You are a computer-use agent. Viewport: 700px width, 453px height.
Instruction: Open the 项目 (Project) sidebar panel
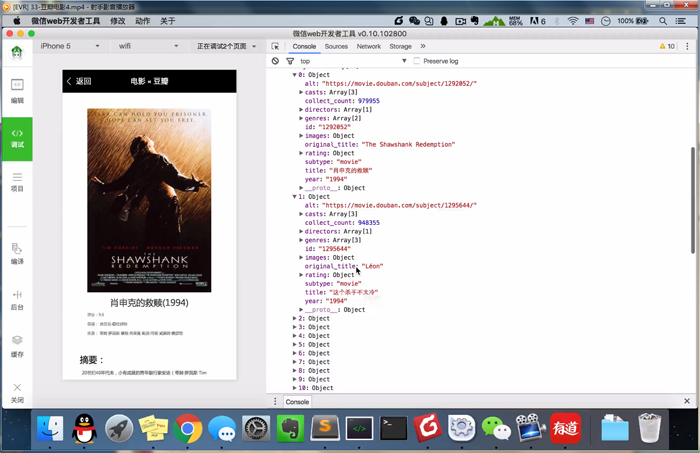17,180
